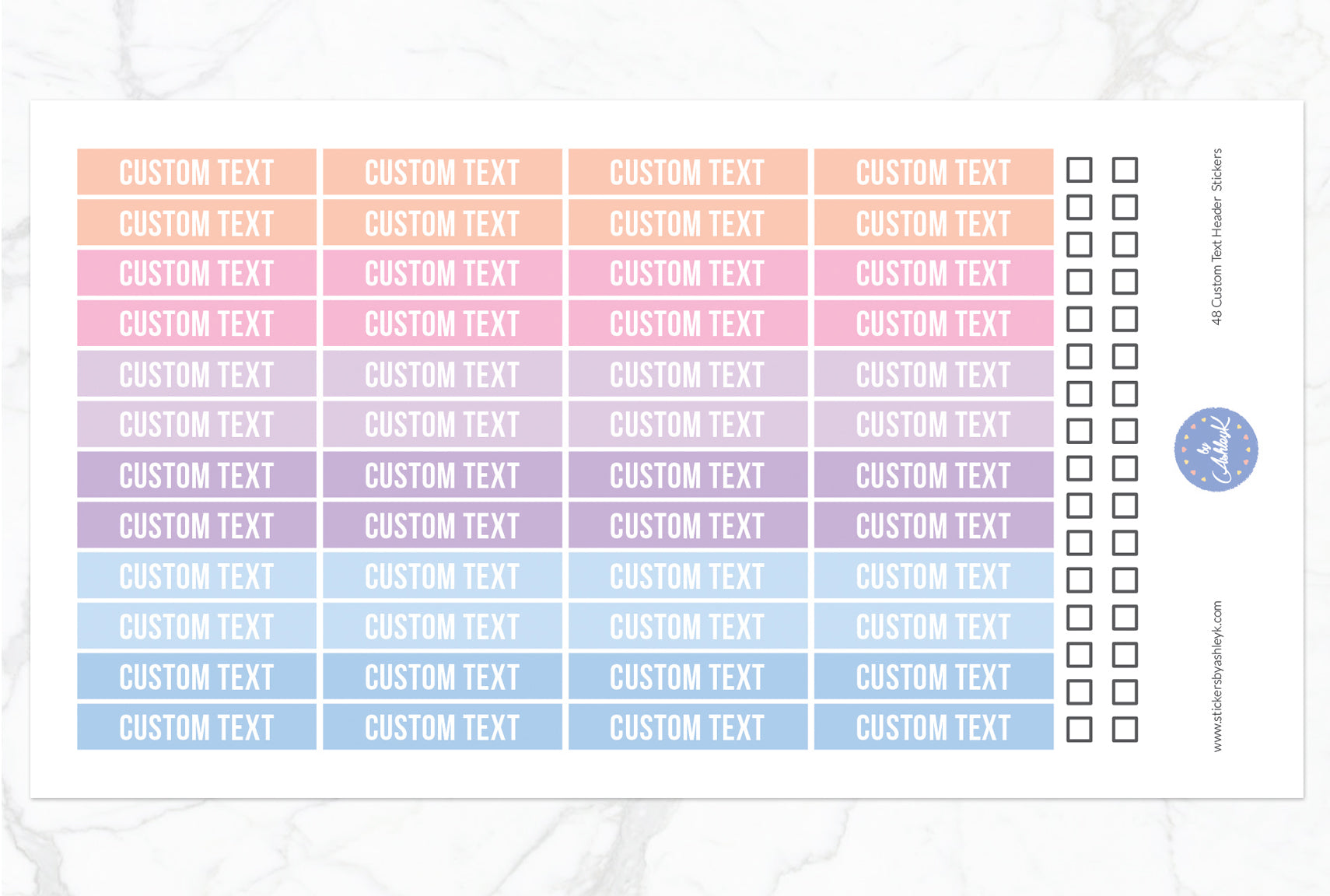Pick the third sticker in the second pink row
Image resolution: width=1330 pixels, height=896 pixels.
(x=688, y=324)
